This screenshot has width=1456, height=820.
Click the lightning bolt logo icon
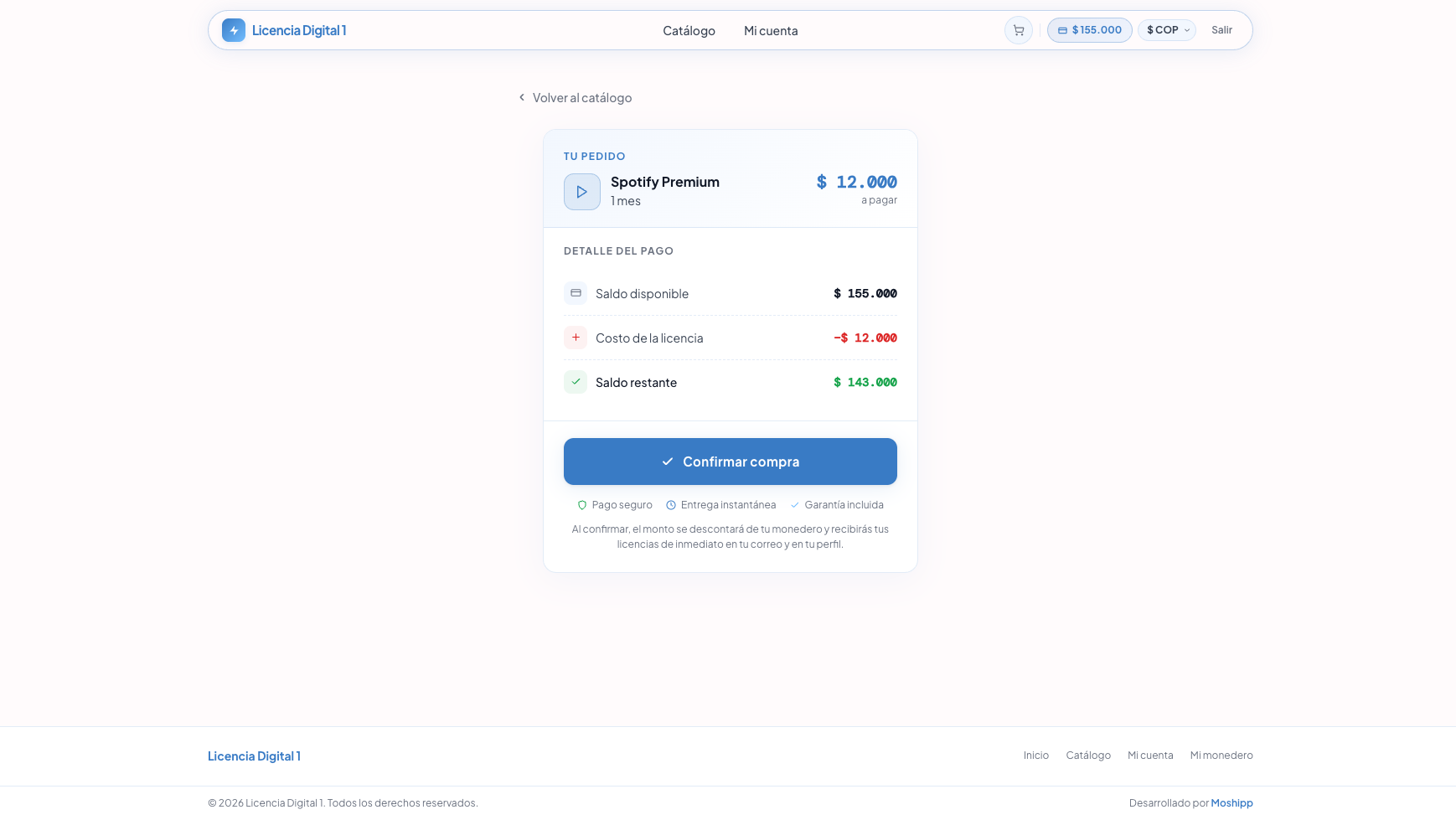coord(232,29)
